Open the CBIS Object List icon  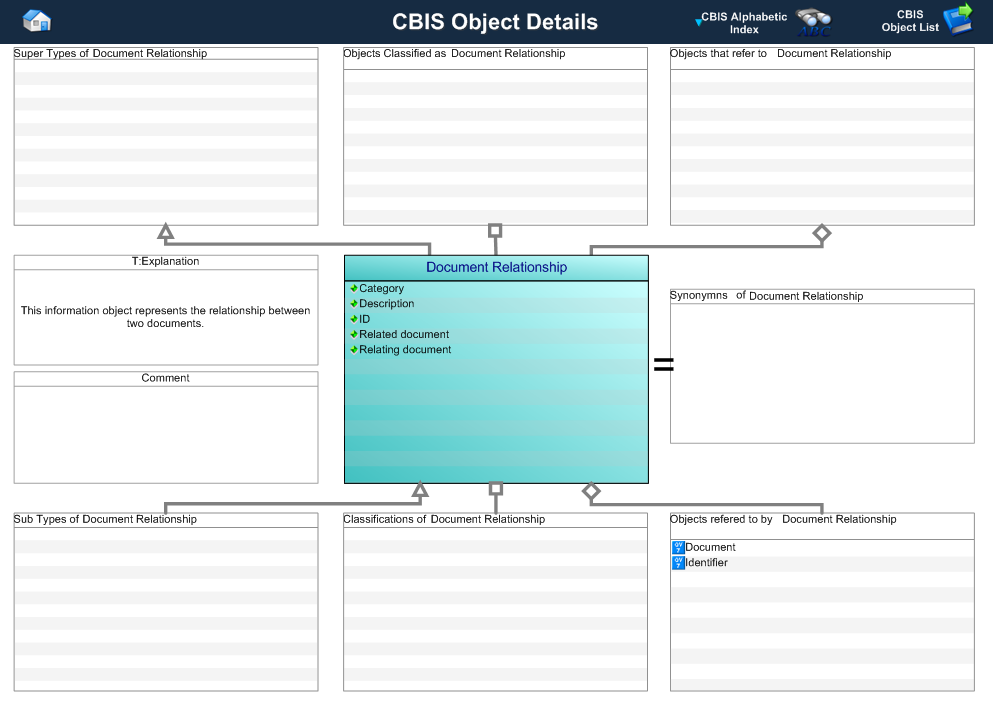coord(958,19)
